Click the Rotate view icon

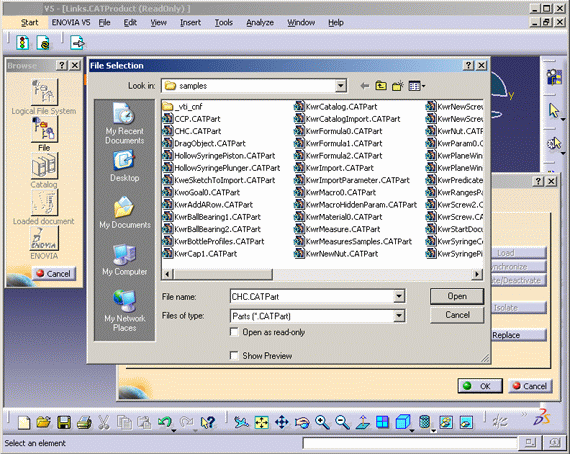302,422
